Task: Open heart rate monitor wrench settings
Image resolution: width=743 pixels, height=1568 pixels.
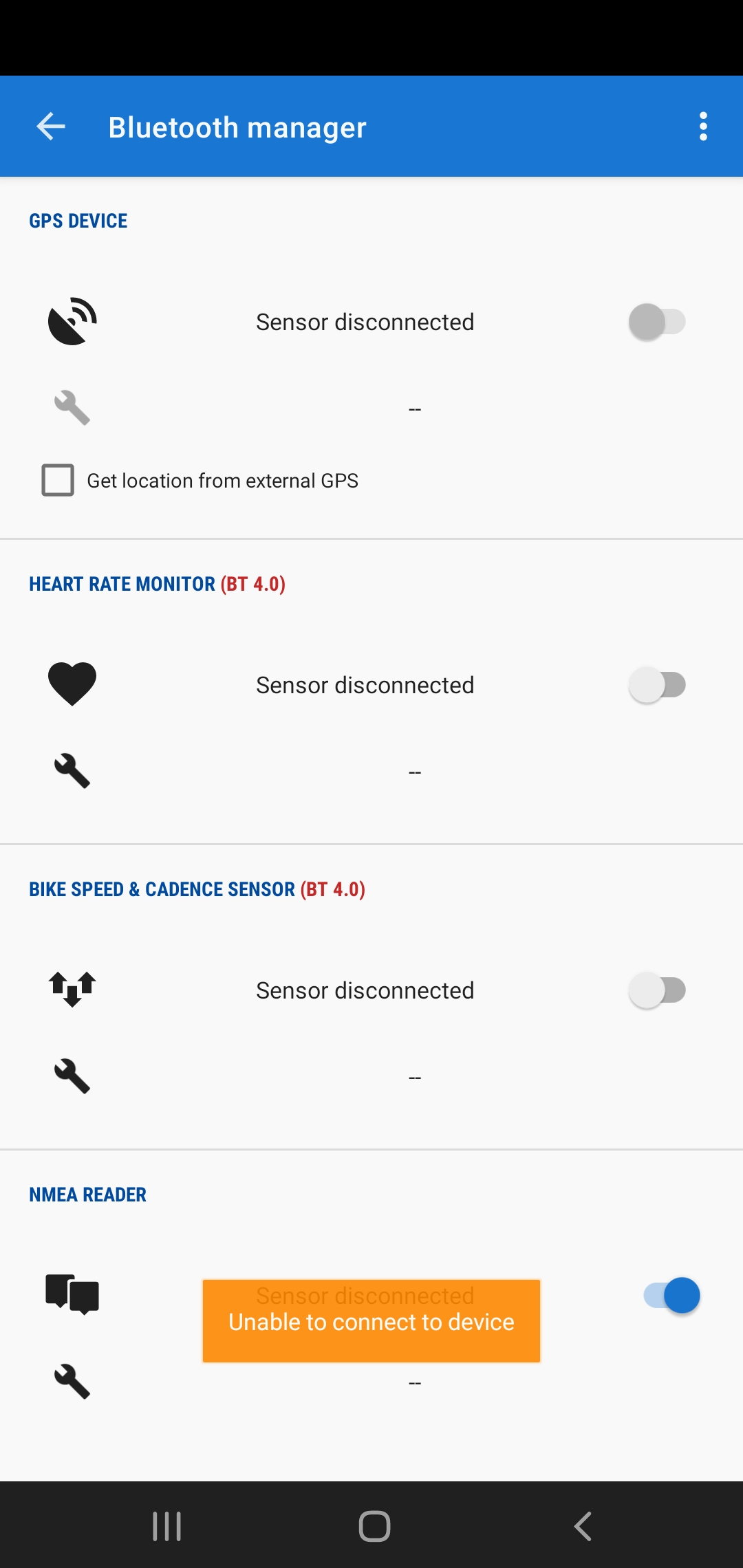Action: click(72, 771)
